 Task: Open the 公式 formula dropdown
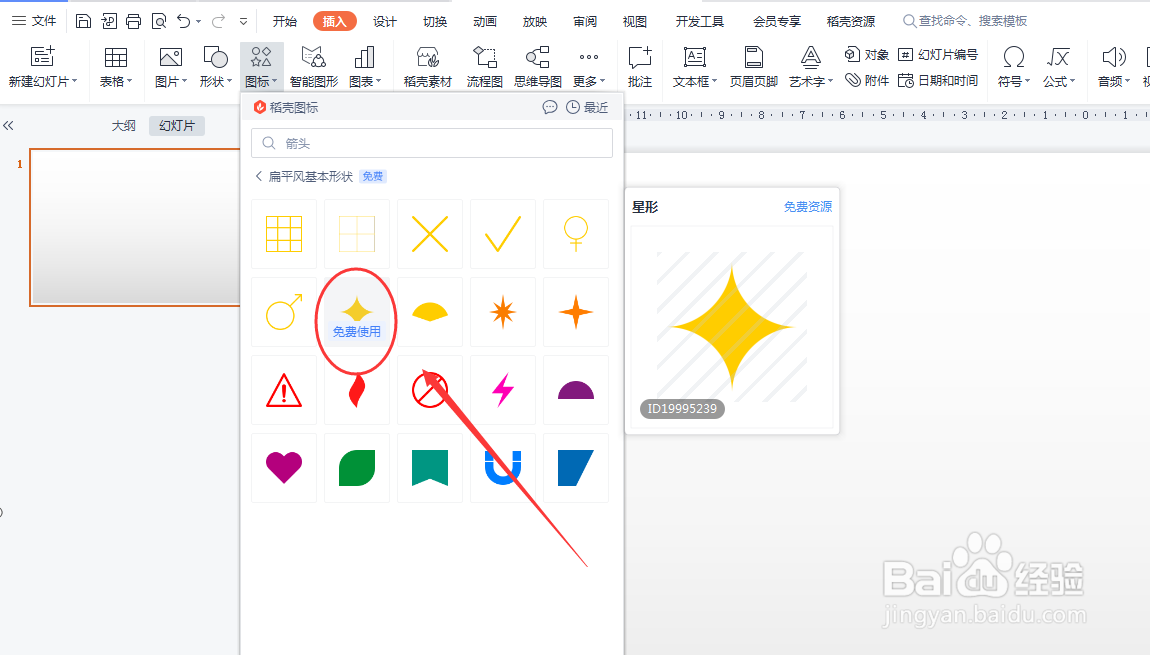[x=1058, y=66]
